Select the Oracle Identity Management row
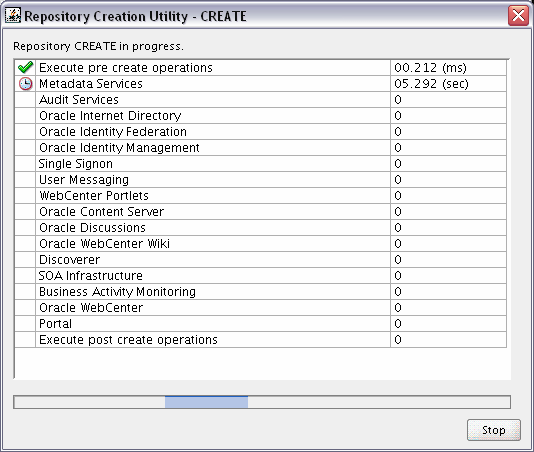 tap(261, 147)
